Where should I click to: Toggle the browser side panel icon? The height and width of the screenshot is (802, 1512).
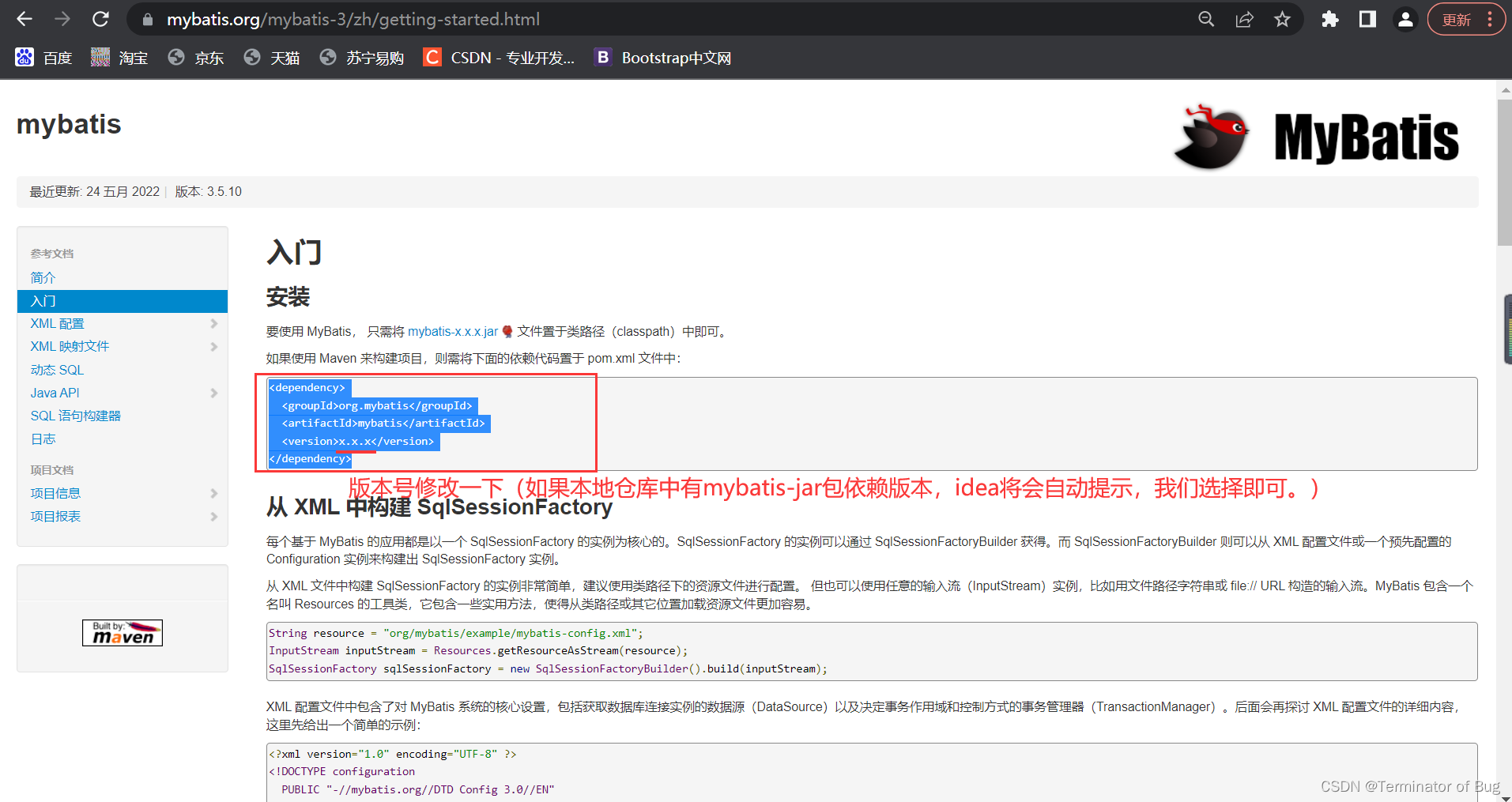1367,19
